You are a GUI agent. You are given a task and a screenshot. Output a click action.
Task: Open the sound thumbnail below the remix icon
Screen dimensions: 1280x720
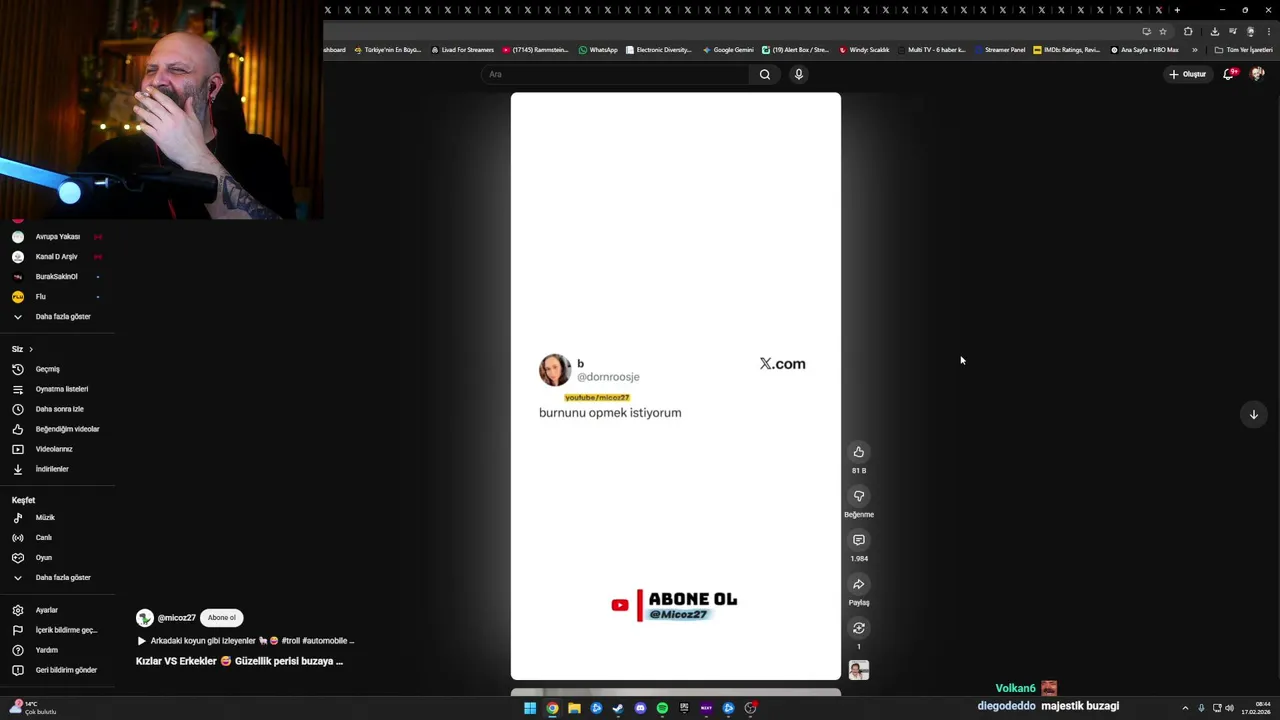[858, 670]
